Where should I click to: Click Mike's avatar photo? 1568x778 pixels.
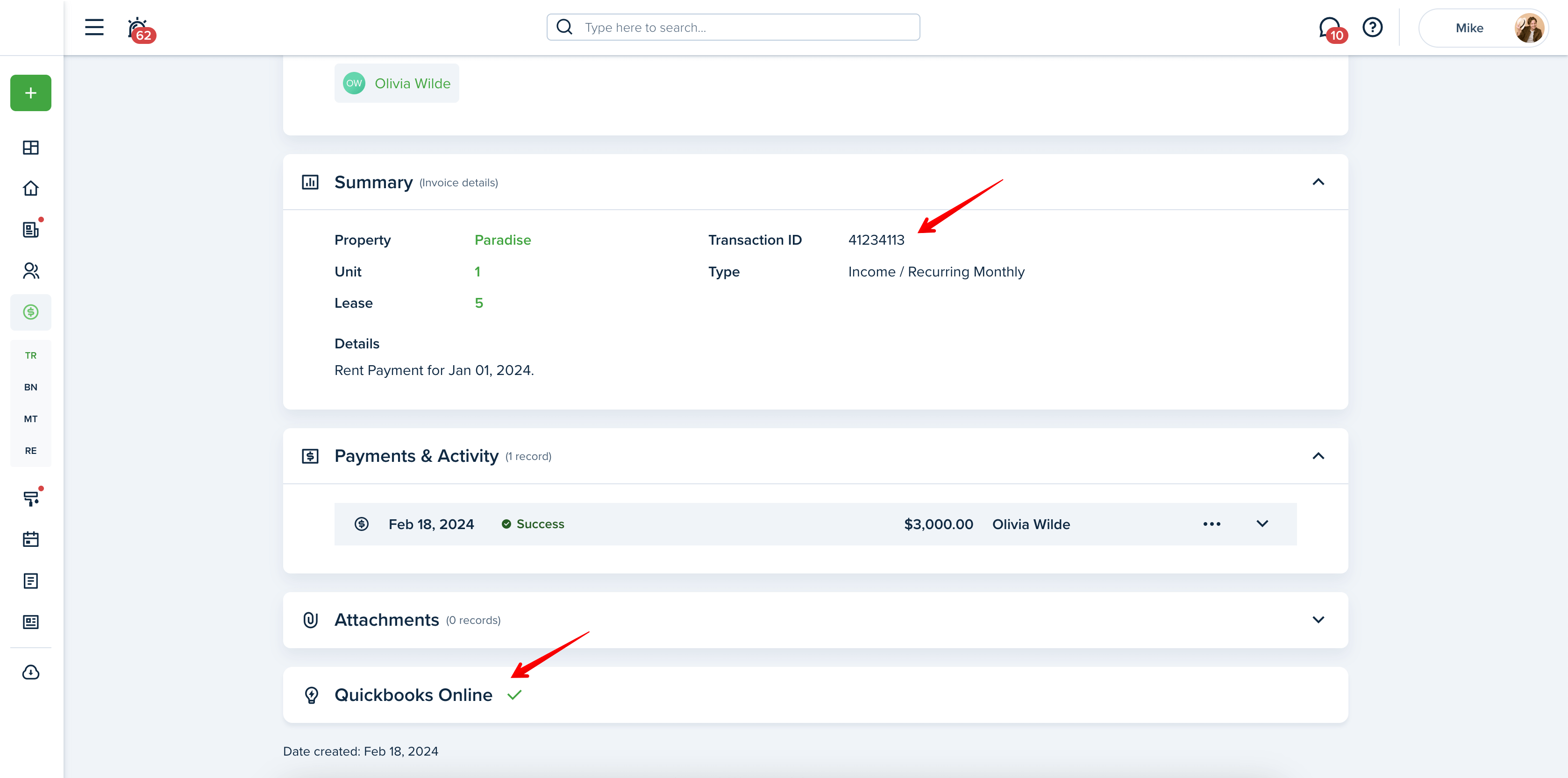pos(1529,28)
